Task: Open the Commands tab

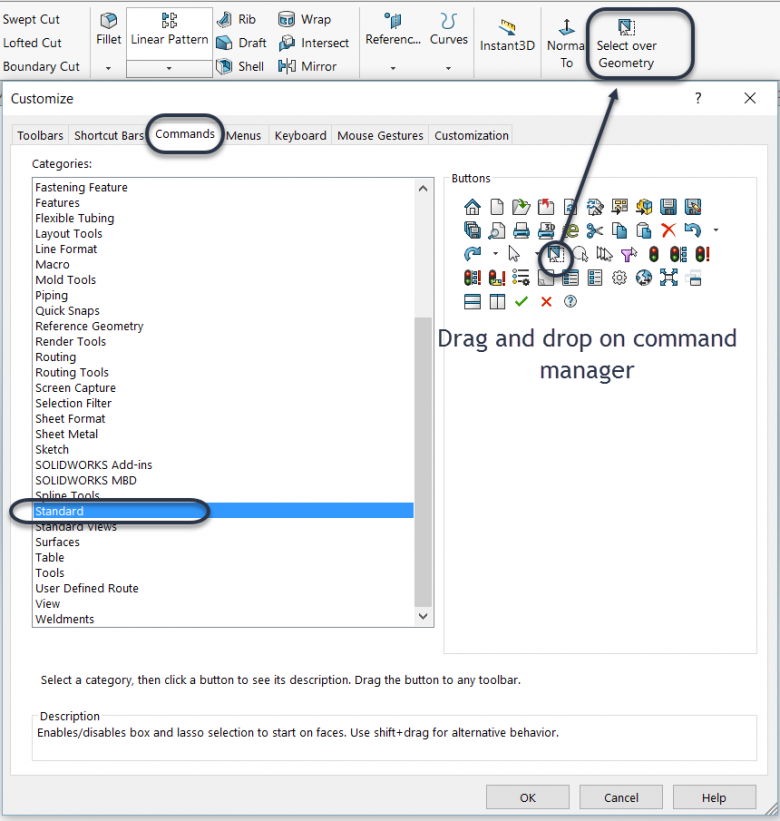Action: tap(185, 134)
